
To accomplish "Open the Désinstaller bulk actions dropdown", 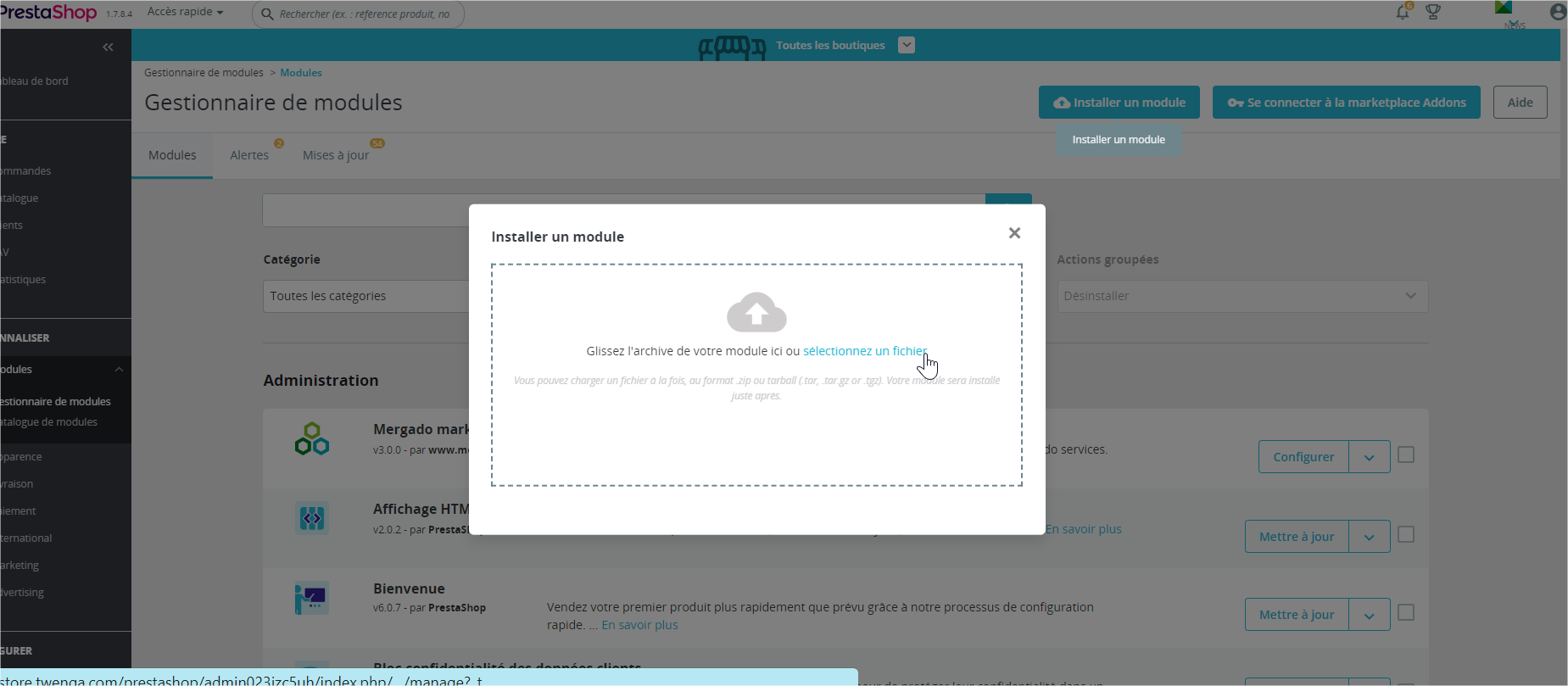I will click(1242, 296).
